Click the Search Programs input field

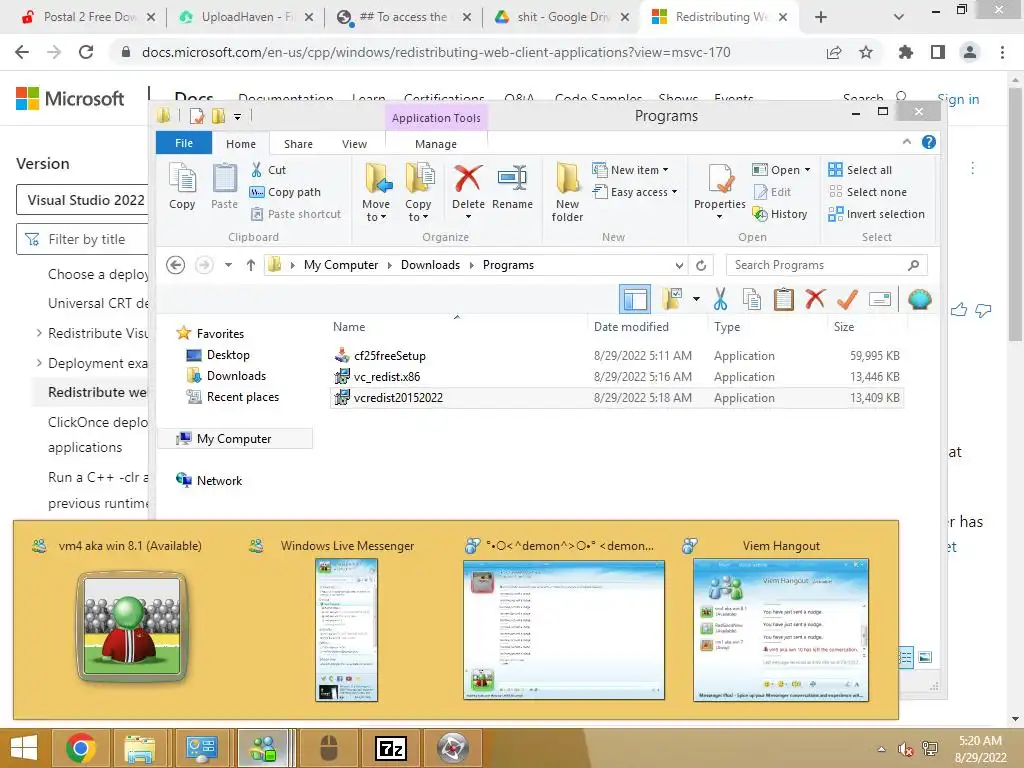coord(826,265)
